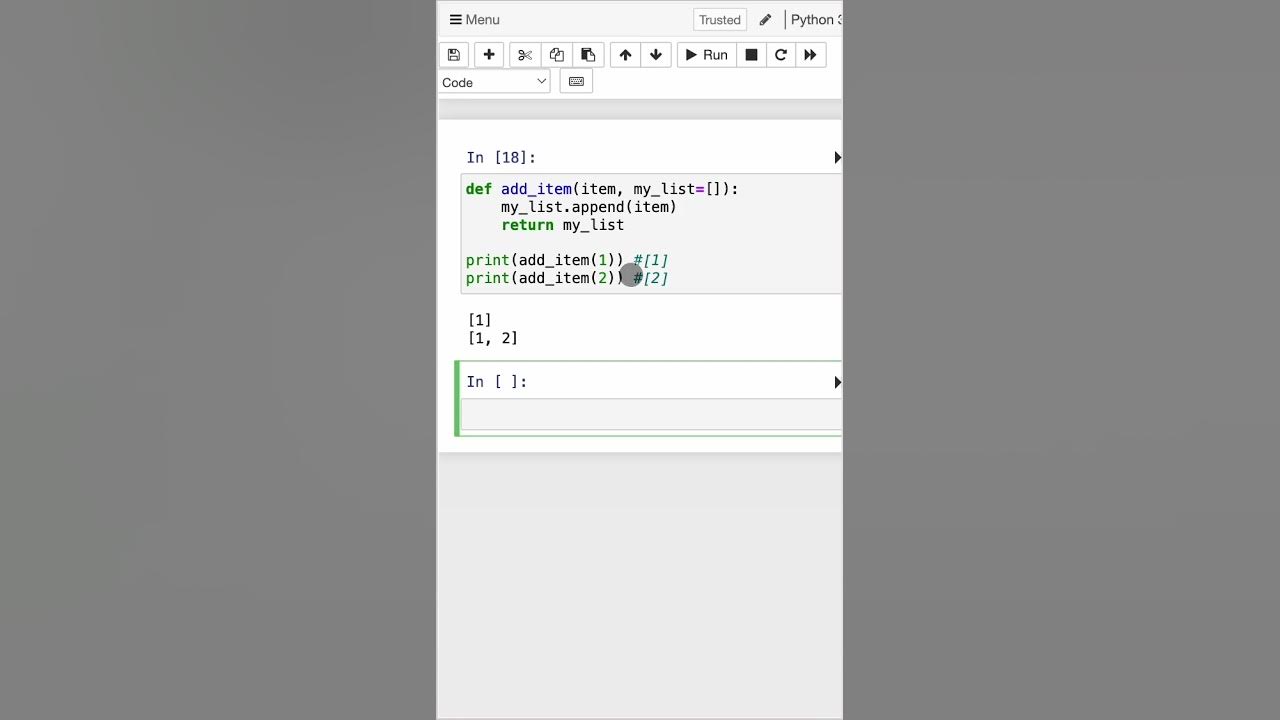Insert a new cell with the plus icon
The width and height of the screenshot is (1280, 720).
click(488, 54)
